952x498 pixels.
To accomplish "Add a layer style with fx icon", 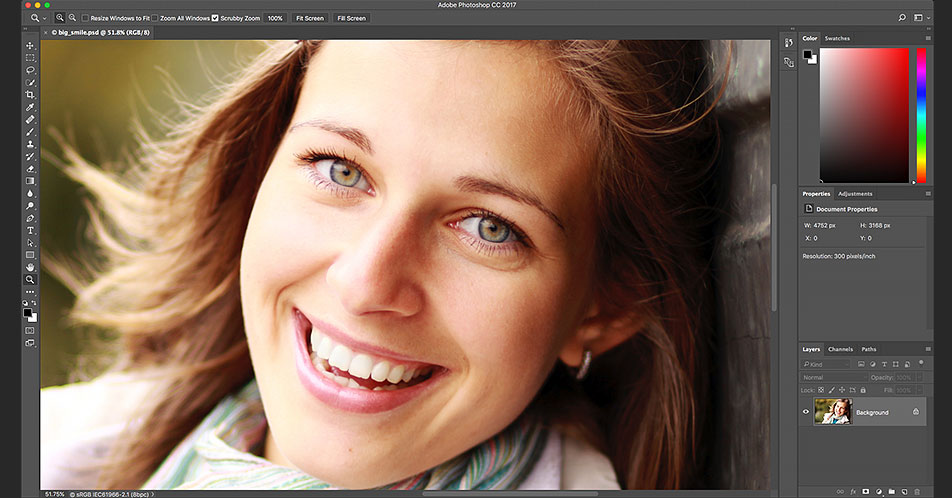I will tap(853, 492).
